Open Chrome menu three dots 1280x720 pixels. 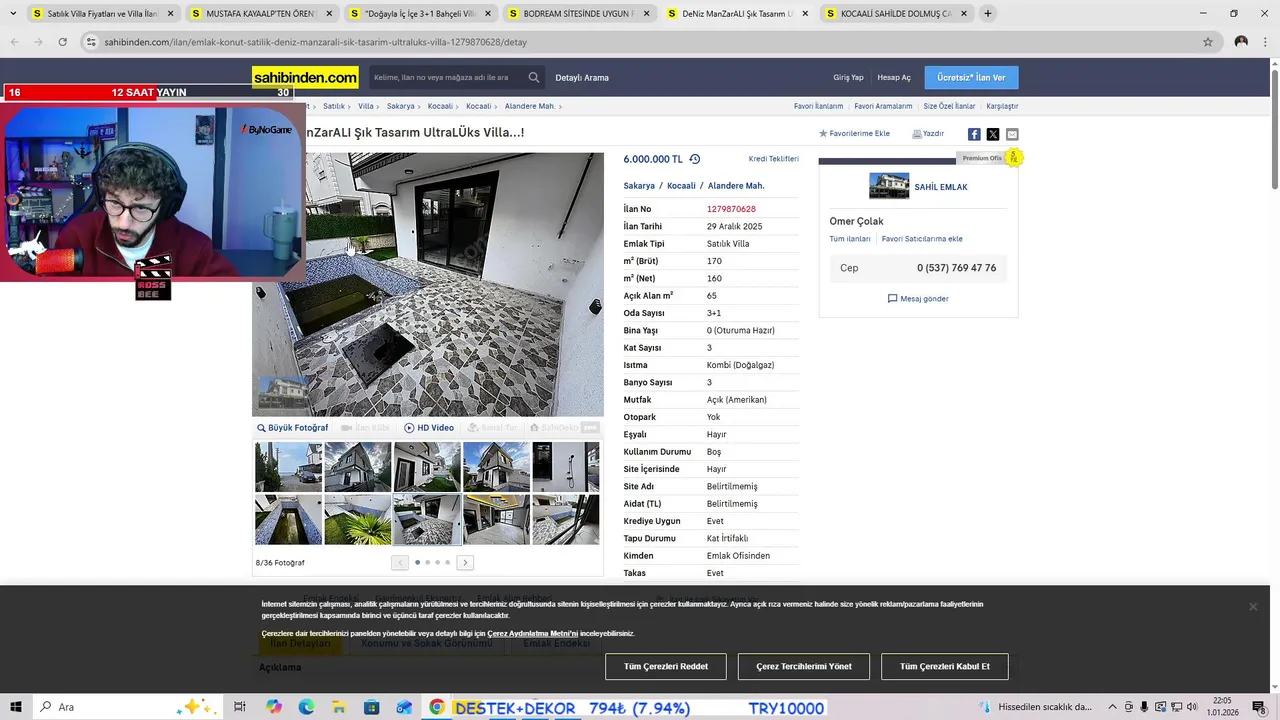point(1264,42)
